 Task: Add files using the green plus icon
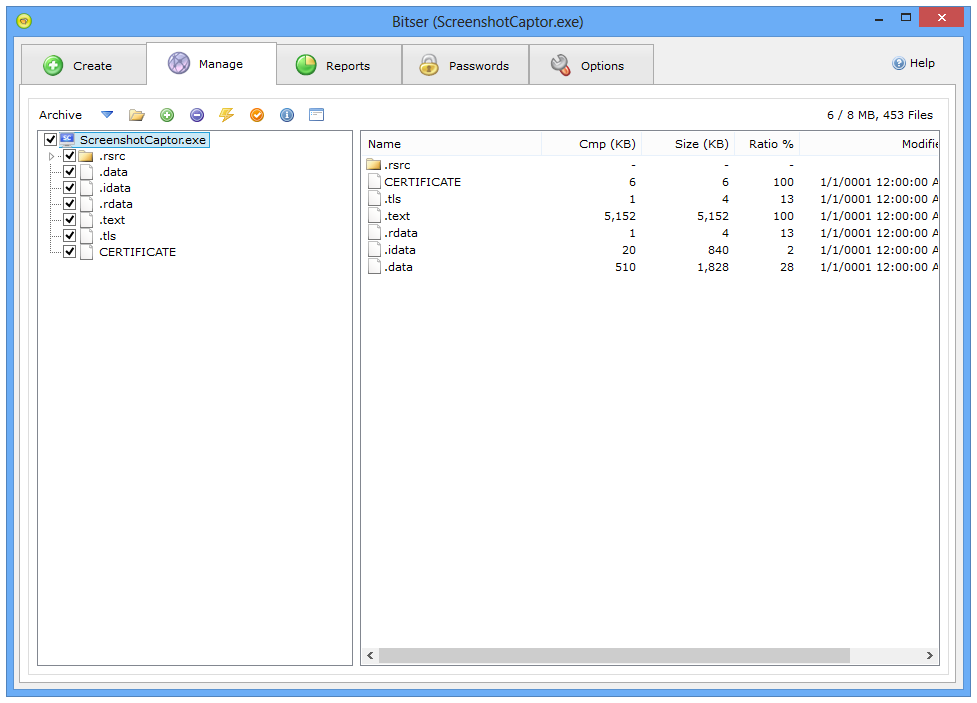167,114
